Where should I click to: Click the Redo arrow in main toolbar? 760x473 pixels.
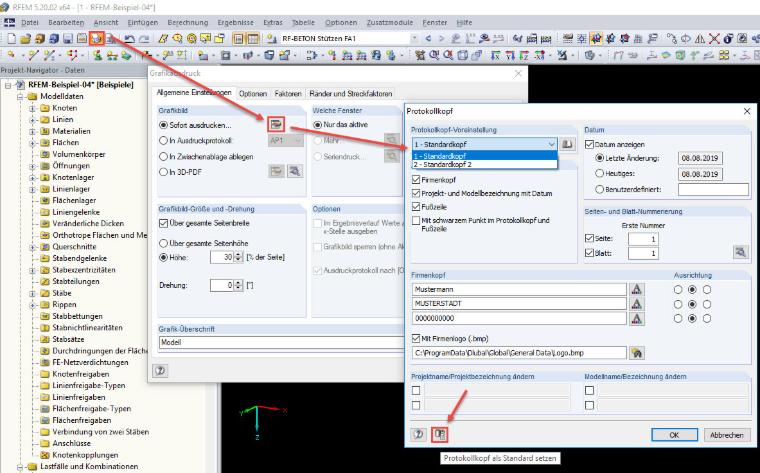click(x=144, y=39)
